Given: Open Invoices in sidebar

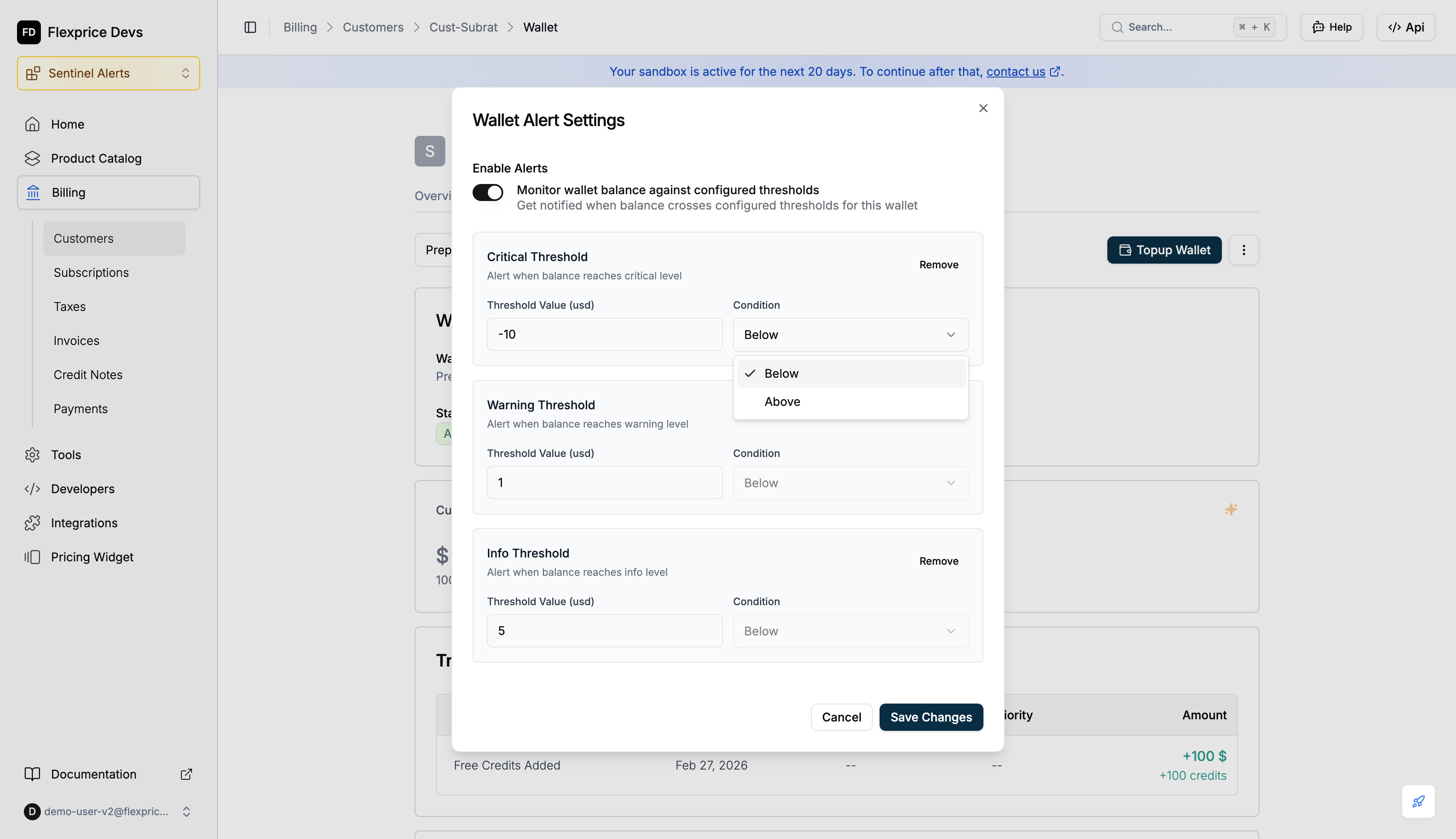Looking at the screenshot, I should [114, 341].
